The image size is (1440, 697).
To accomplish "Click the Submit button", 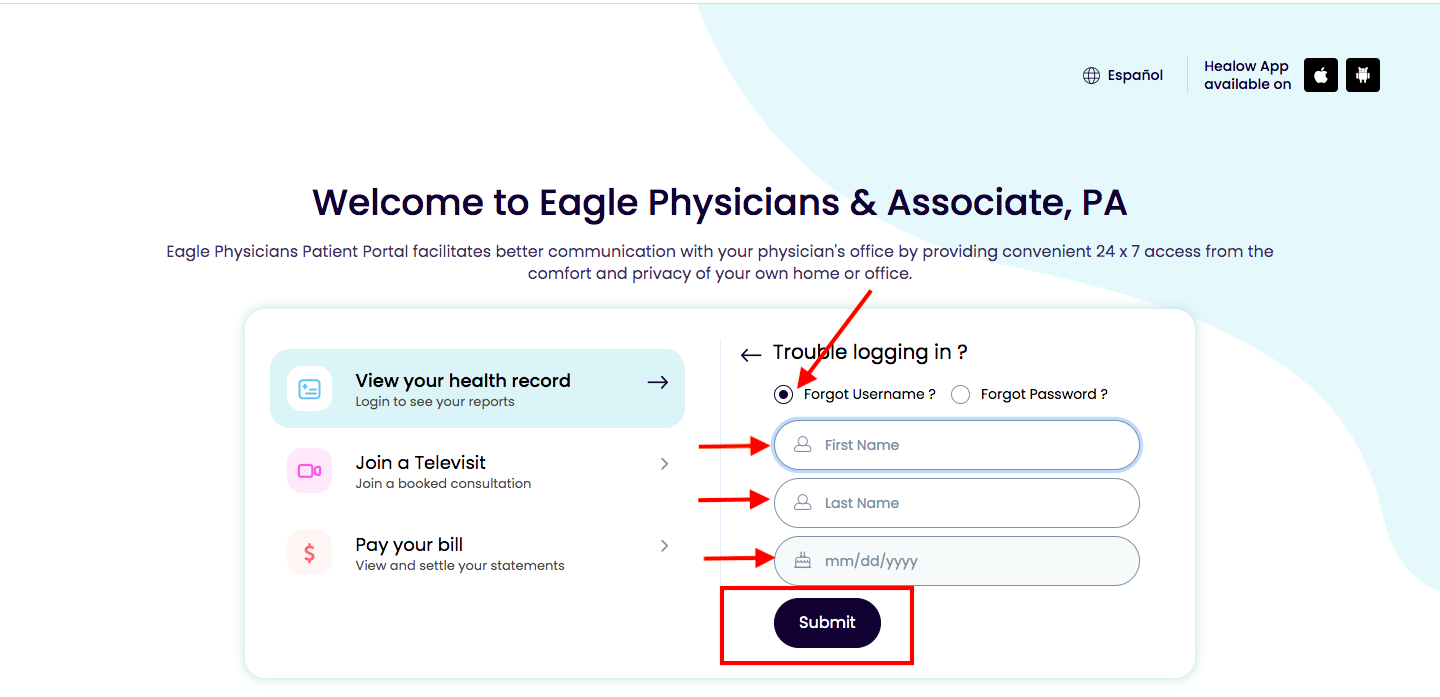I will (x=827, y=623).
